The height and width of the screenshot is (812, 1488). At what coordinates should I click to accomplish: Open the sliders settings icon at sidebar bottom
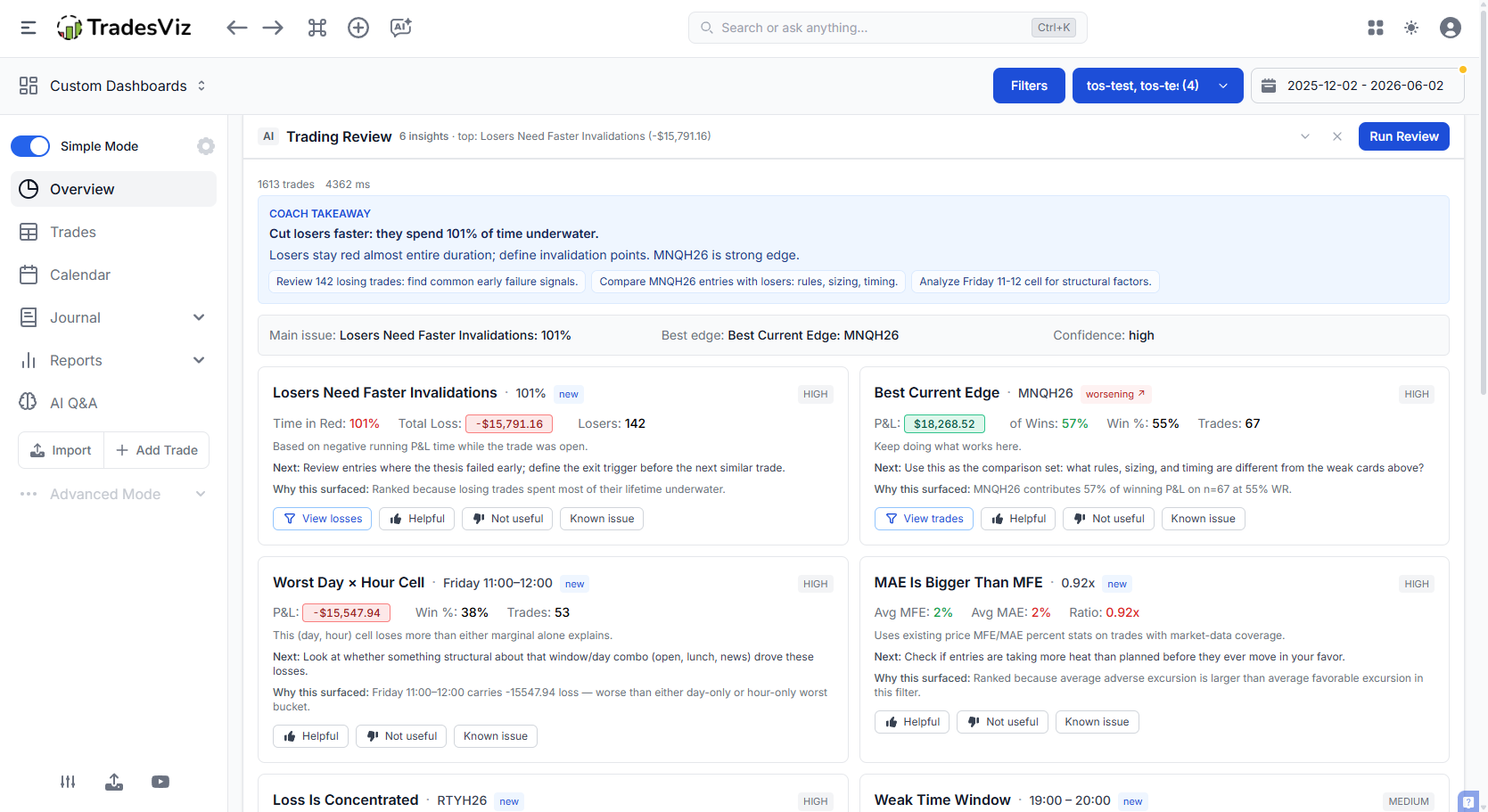click(68, 782)
